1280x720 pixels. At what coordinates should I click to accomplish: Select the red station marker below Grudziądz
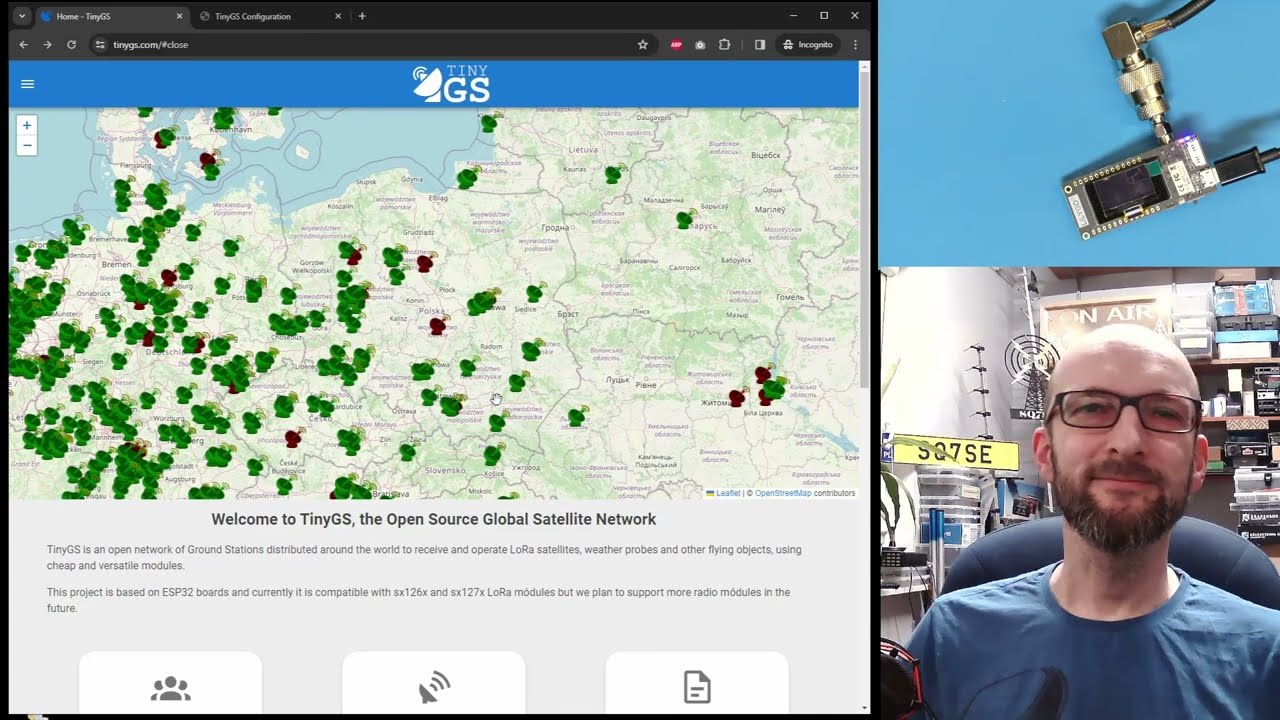pos(424,263)
